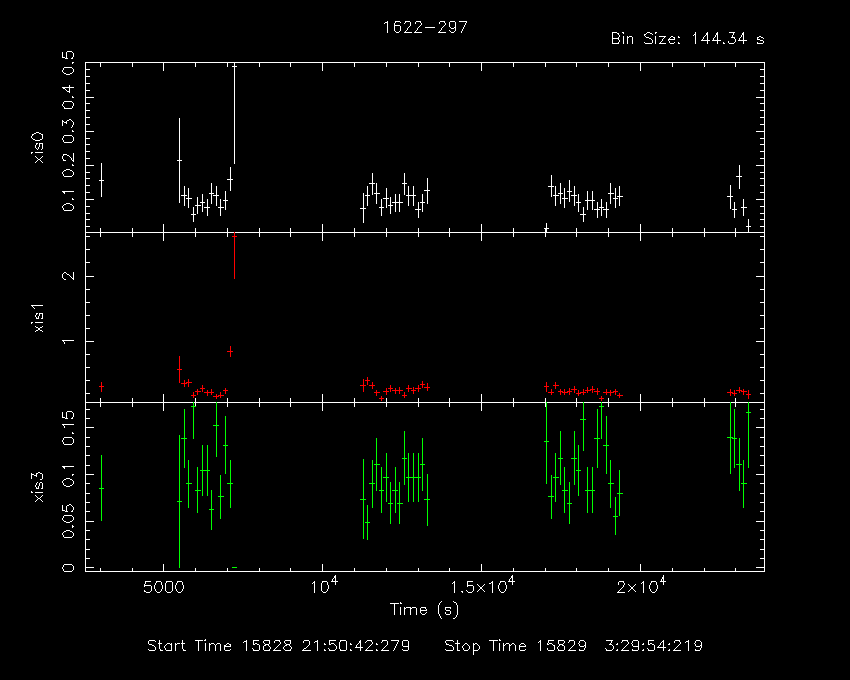Click the xis3 y-axis label
The height and width of the screenshot is (680, 850).
click(39, 487)
